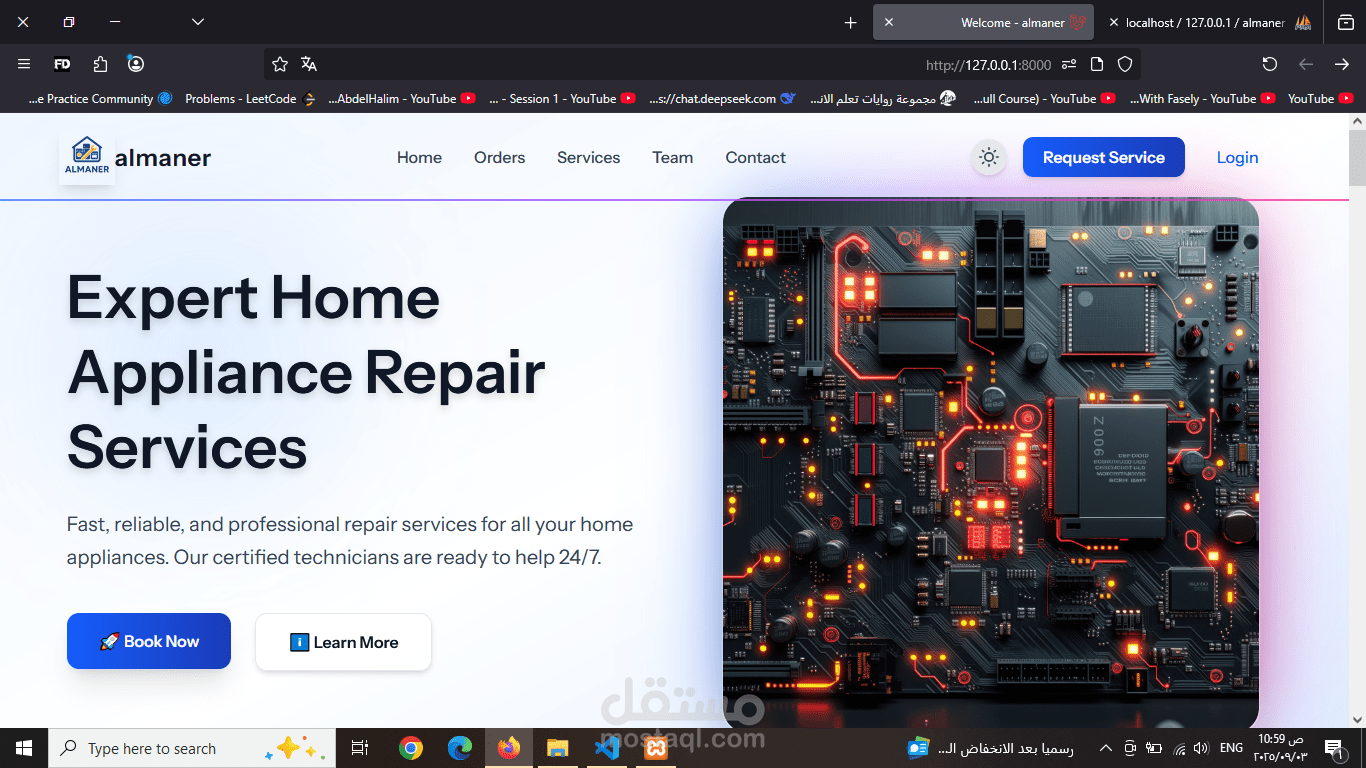
Task: Open File Explorer from the taskbar
Action: (x=557, y=748)
